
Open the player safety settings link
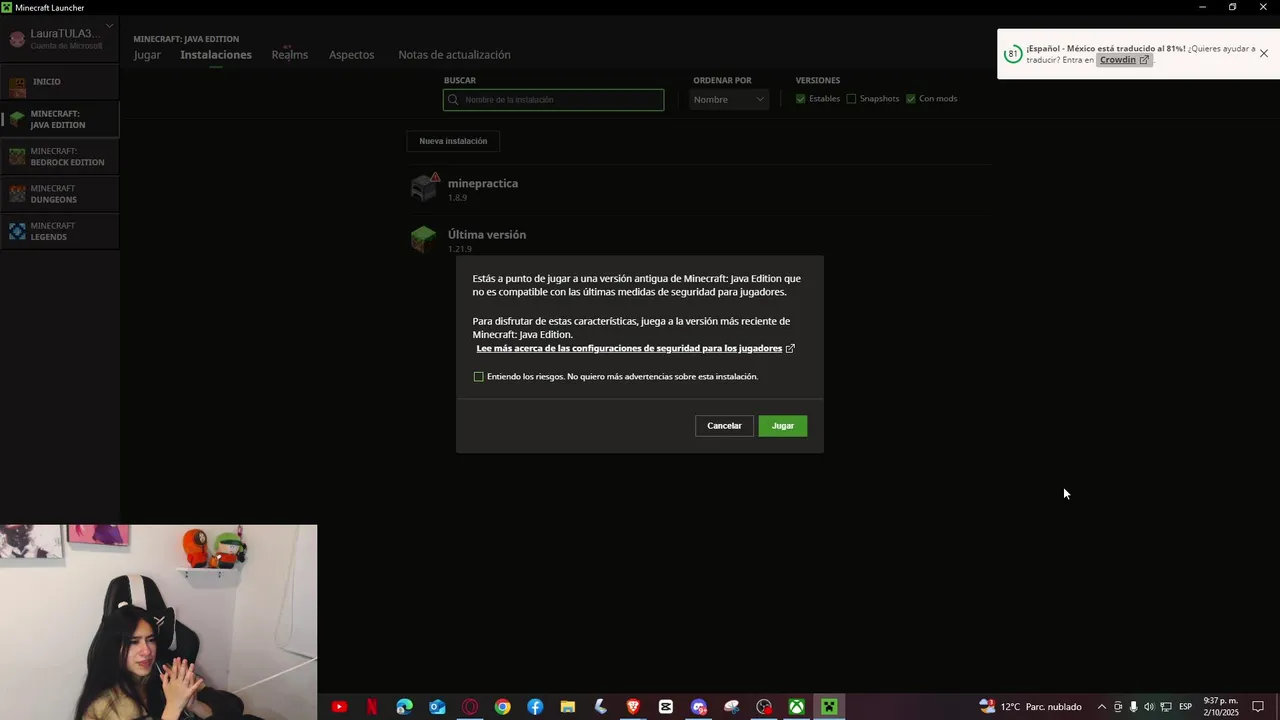pos(629,349)
